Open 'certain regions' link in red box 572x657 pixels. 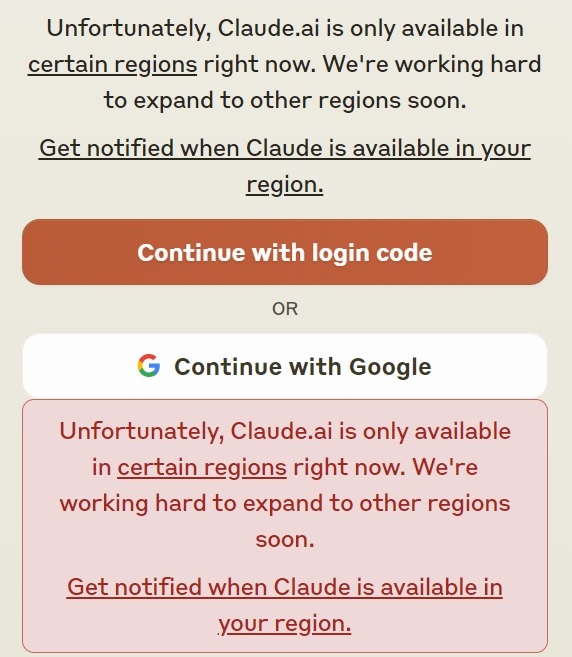coord(202,468)
